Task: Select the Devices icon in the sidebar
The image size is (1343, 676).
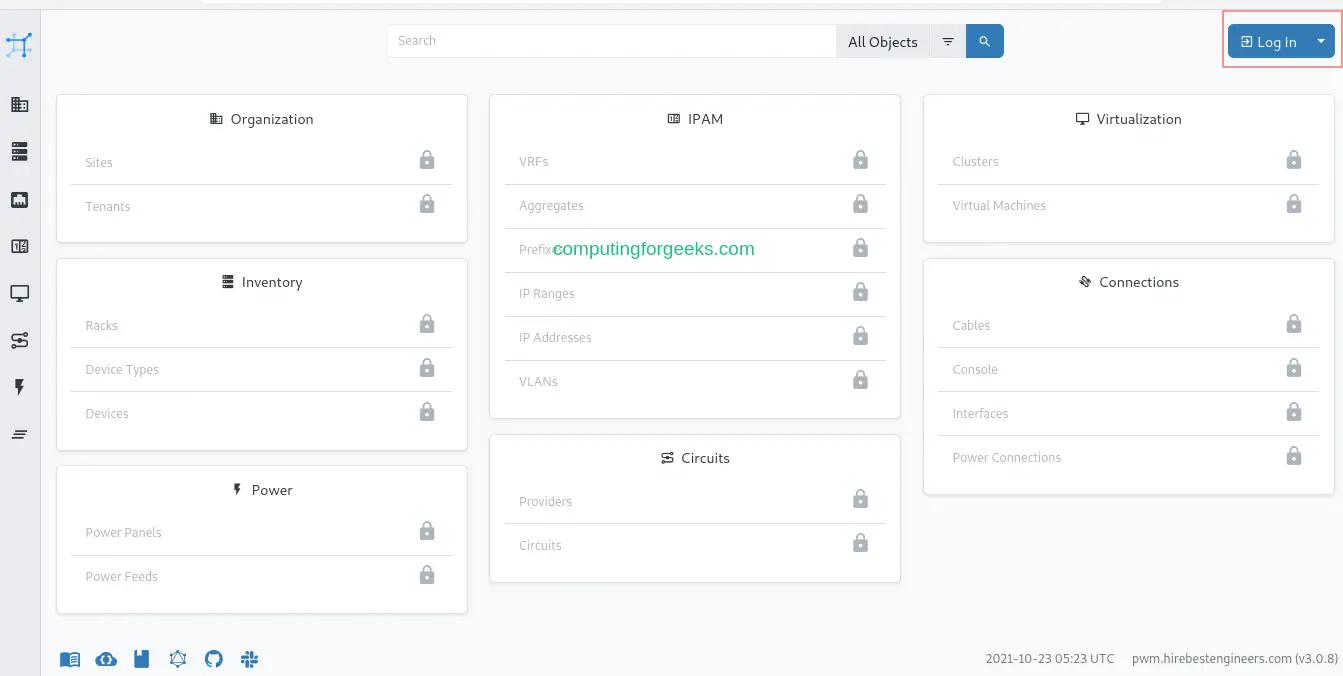Action: pyautogui.click(x=19, y=151)
